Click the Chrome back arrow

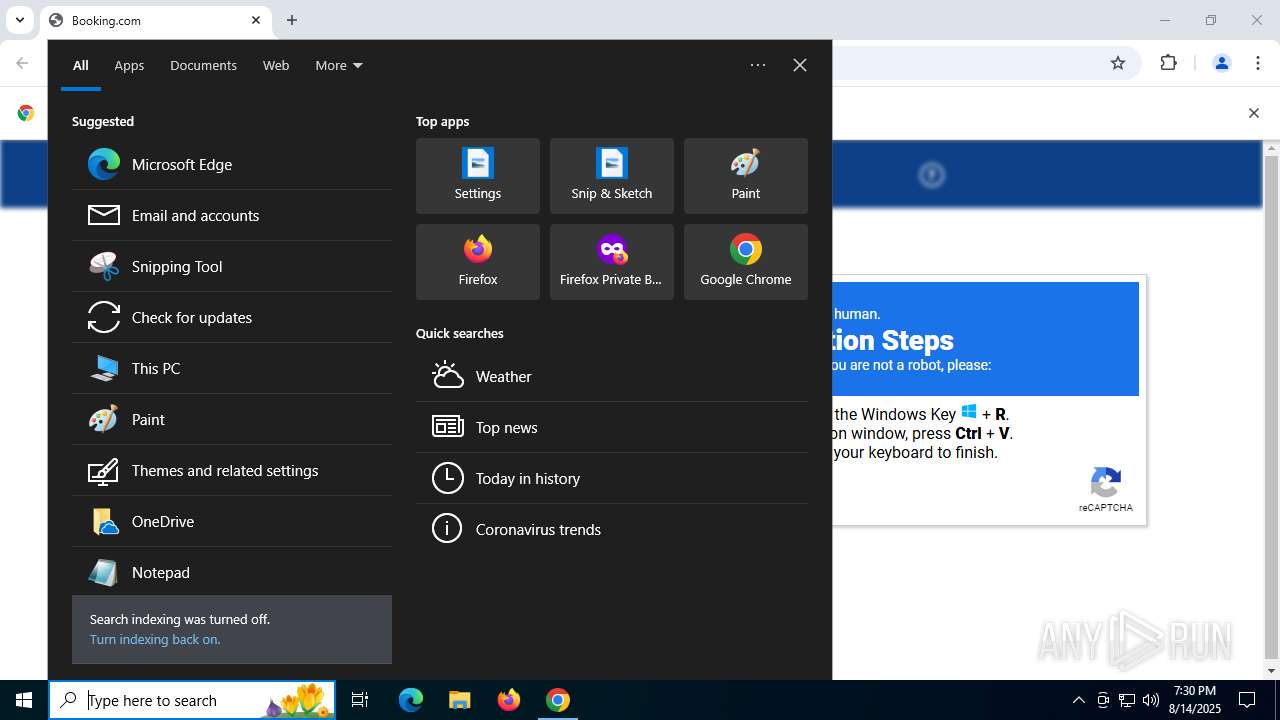[22, 63]
